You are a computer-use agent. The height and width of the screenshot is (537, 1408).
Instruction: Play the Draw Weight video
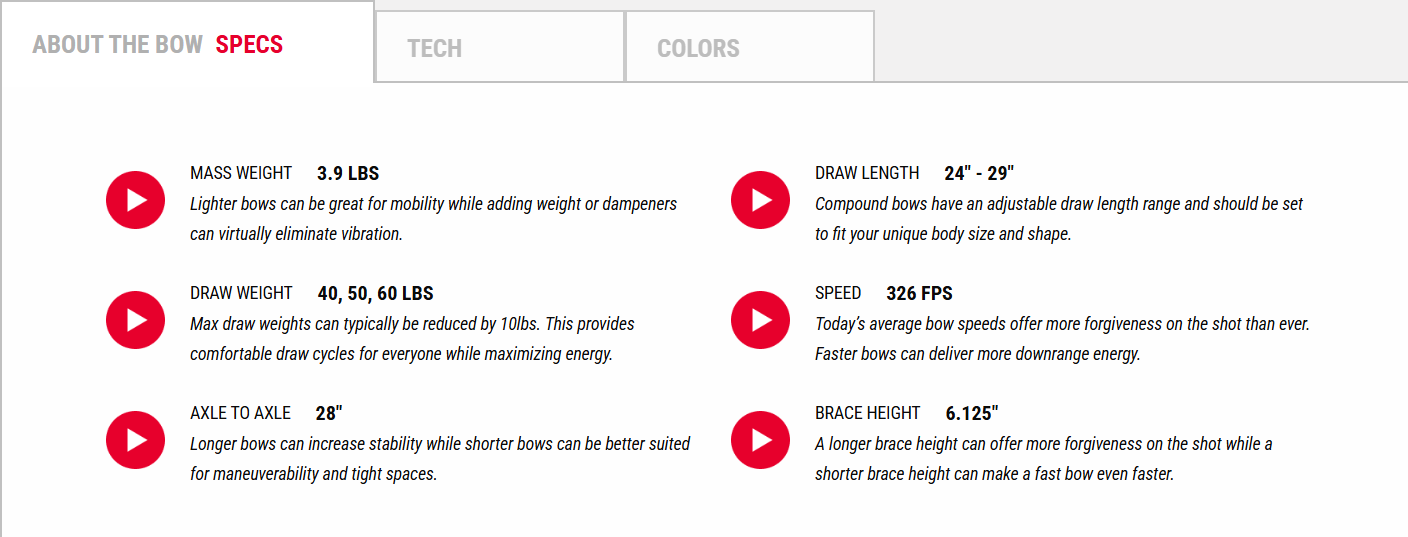tap(135, 320)
